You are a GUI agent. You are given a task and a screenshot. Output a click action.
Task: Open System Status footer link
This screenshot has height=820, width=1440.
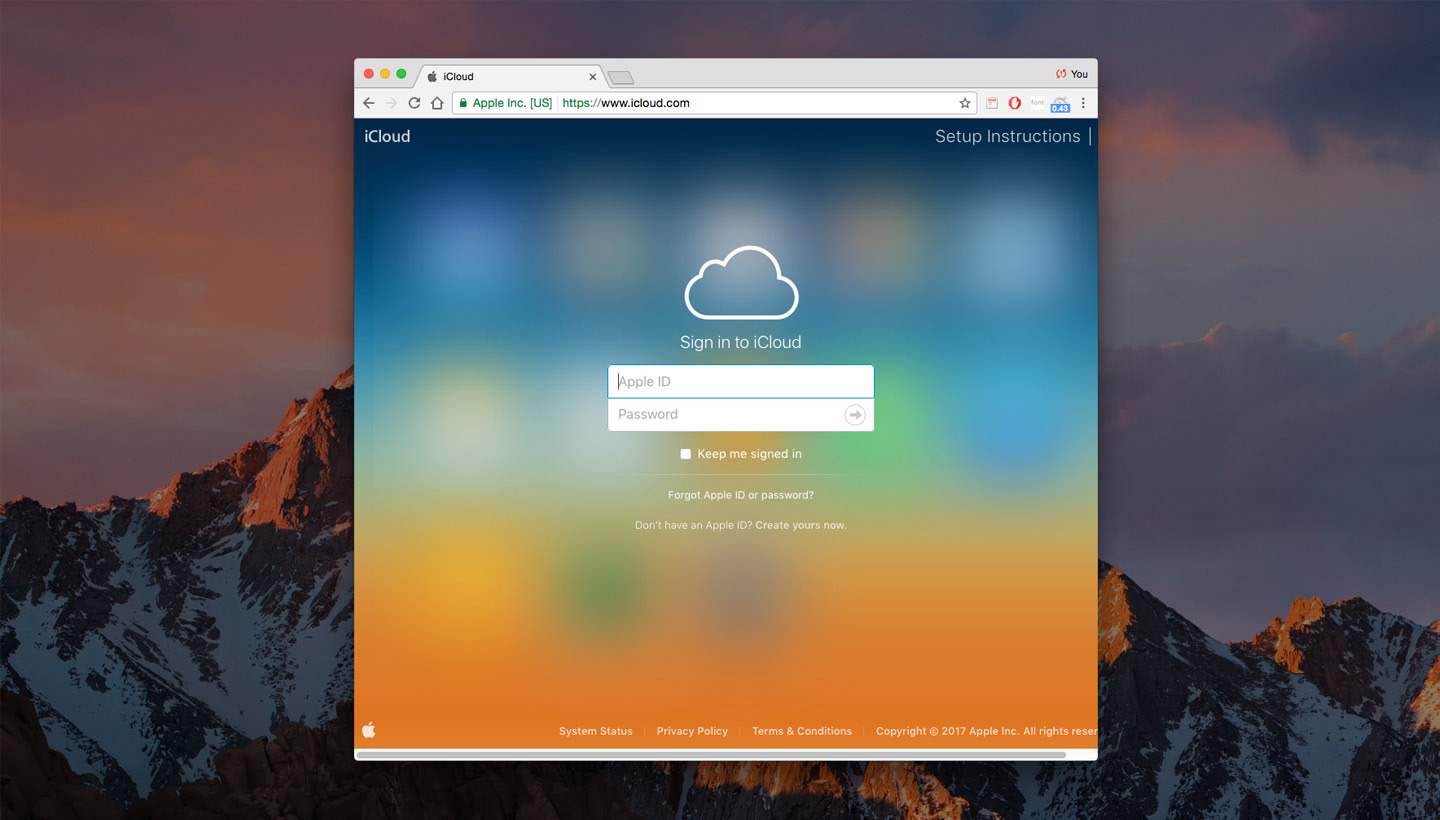(x=596, y=731)
